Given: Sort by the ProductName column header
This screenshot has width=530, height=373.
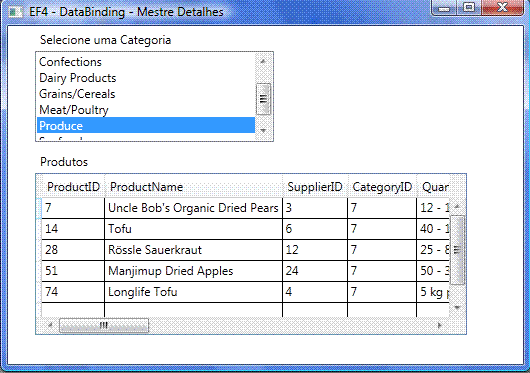Looking at the screenshot, I should click(x=194, y=186).
